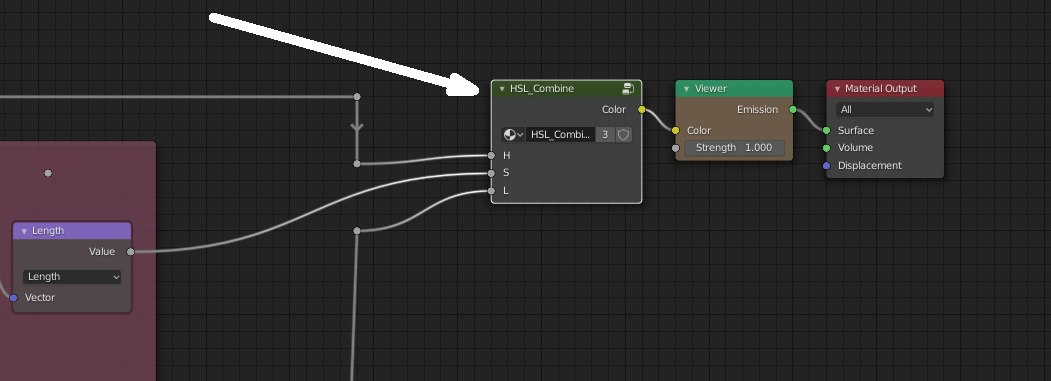Viewport: 1051px width, 381px height.
Task: Click the Displacement input socket
Action: point(826,166)
